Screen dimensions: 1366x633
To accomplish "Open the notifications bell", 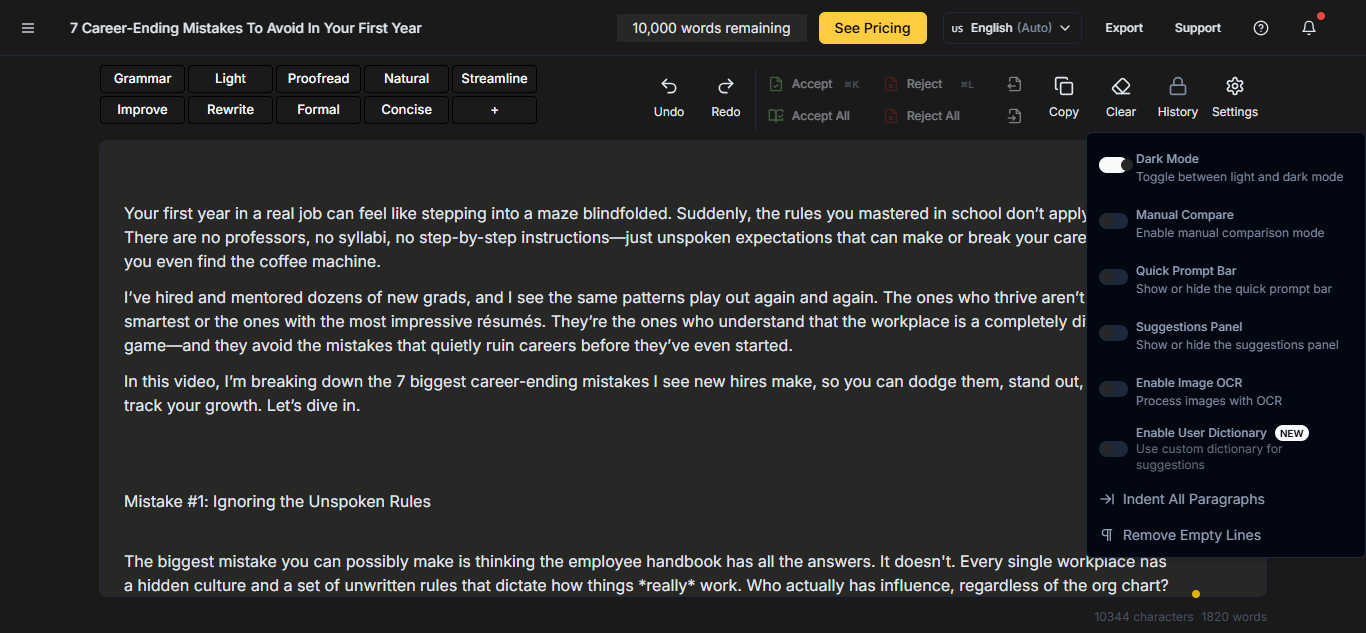I will tap(1309, 28).
